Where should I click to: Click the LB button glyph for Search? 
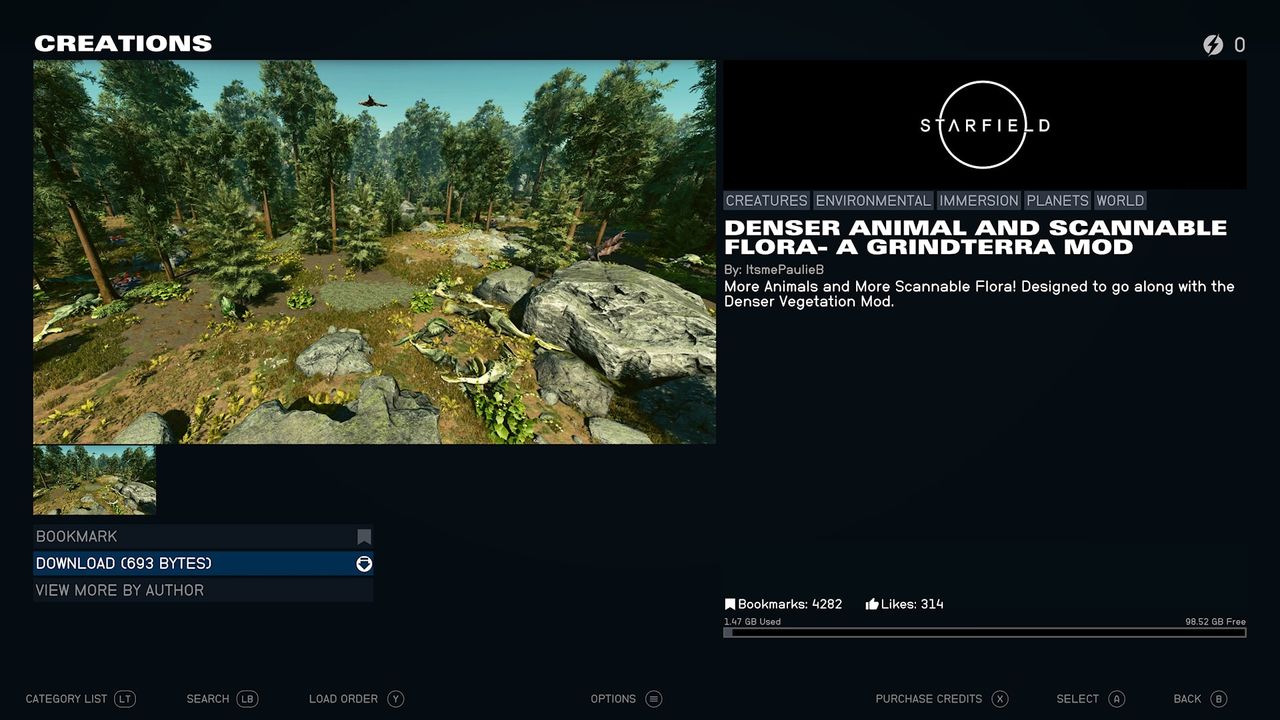point(248,699)
